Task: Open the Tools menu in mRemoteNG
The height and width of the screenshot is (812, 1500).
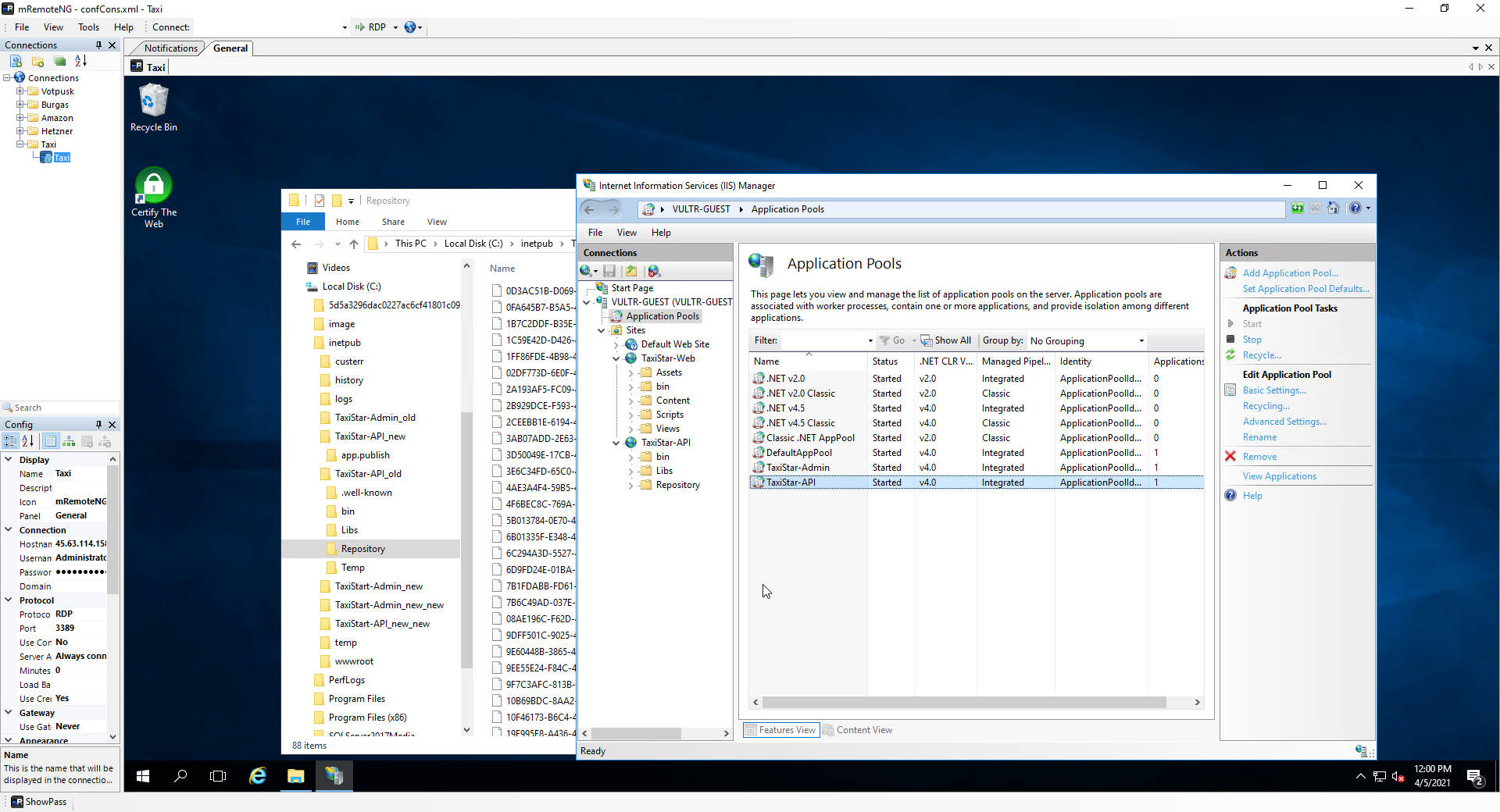Action: point(88,27)
